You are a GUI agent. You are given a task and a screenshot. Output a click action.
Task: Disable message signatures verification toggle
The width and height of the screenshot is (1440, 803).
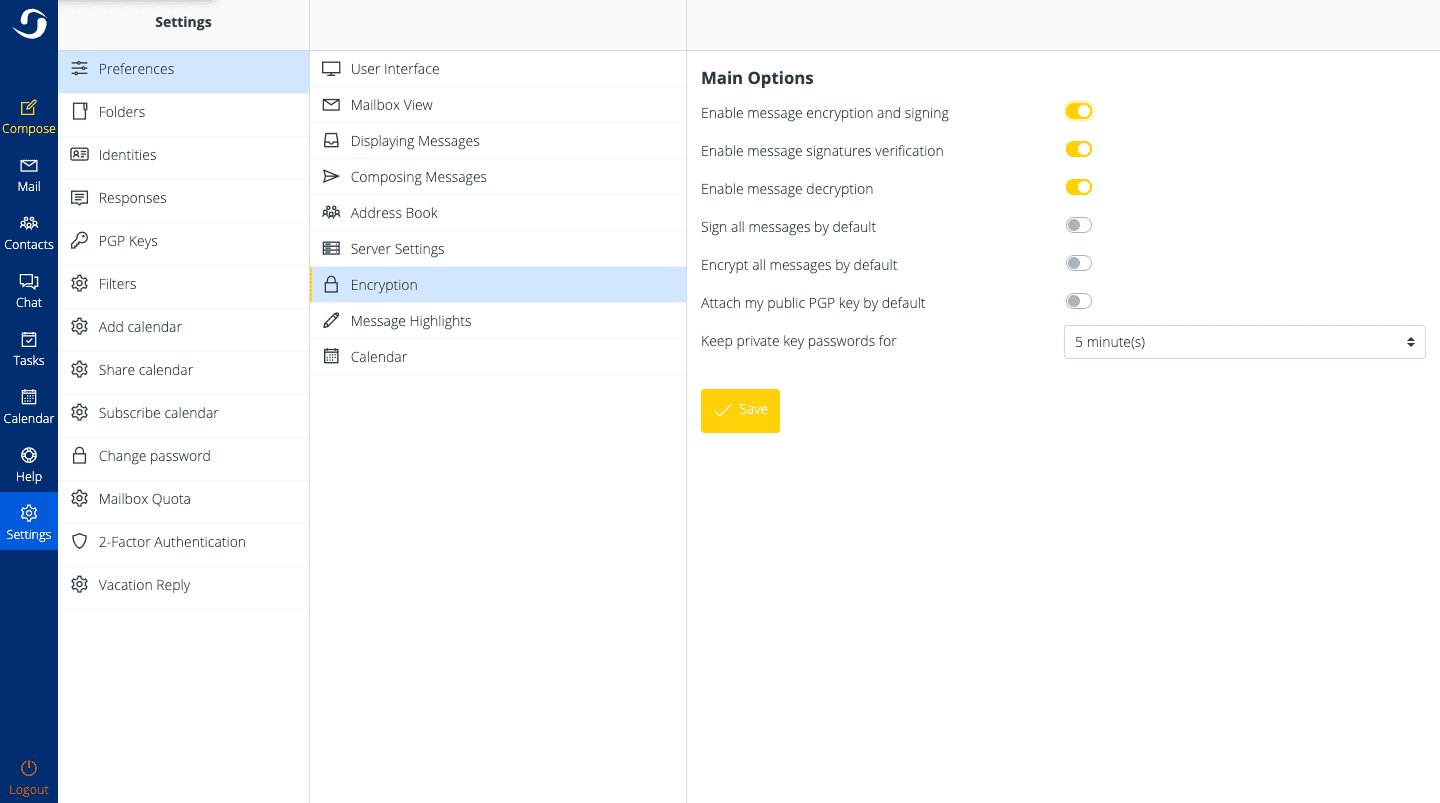click(x=1078, y=150)
